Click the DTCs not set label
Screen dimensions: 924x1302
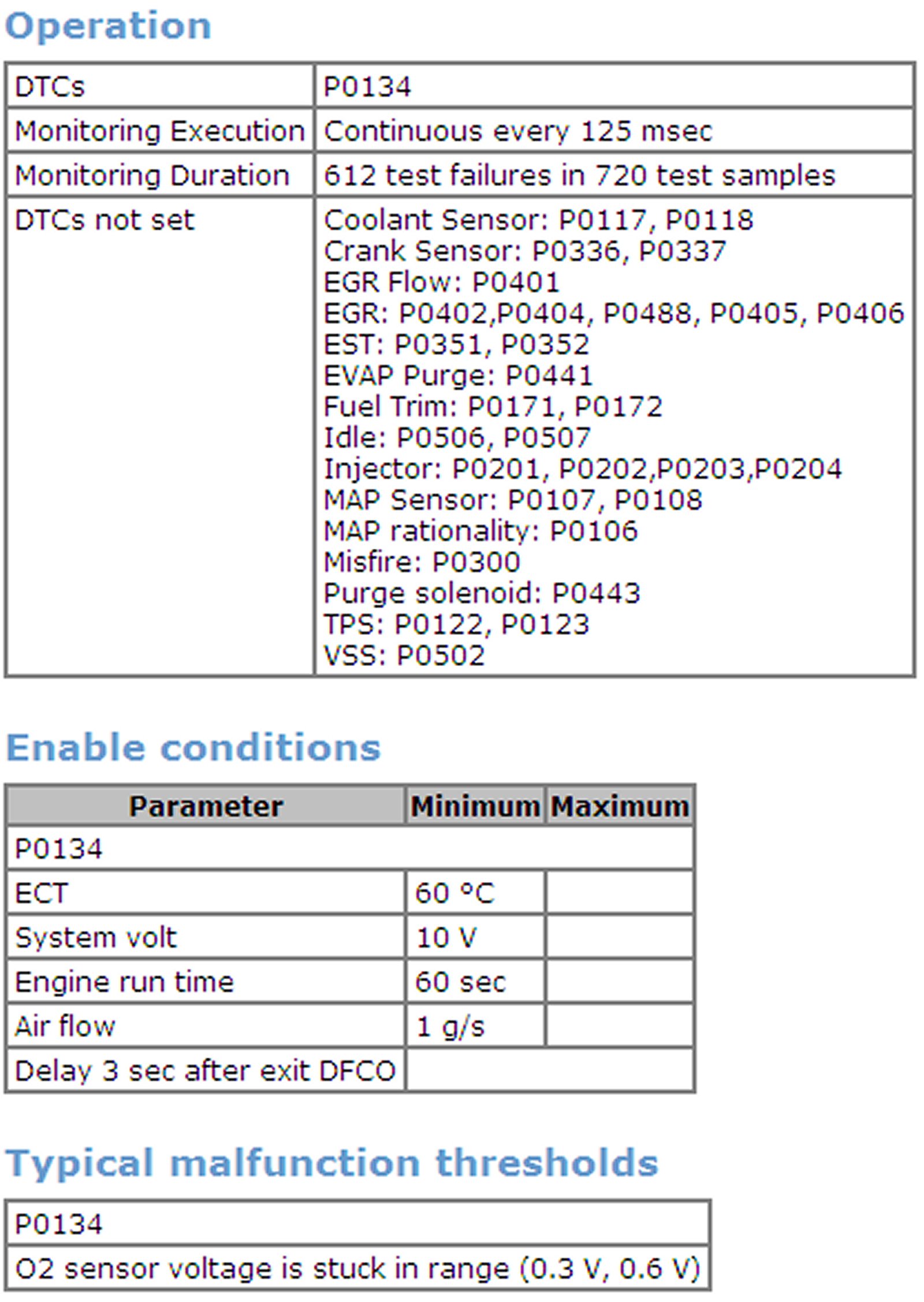point(105,220)
